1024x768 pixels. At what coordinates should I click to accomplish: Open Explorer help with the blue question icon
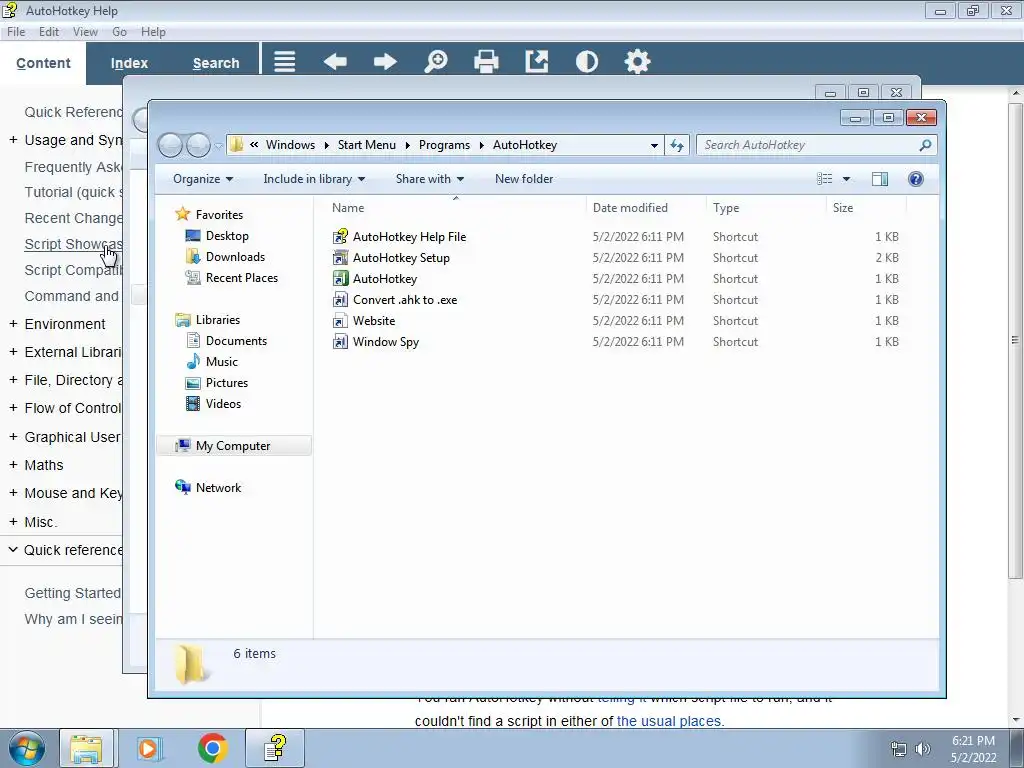916,179
